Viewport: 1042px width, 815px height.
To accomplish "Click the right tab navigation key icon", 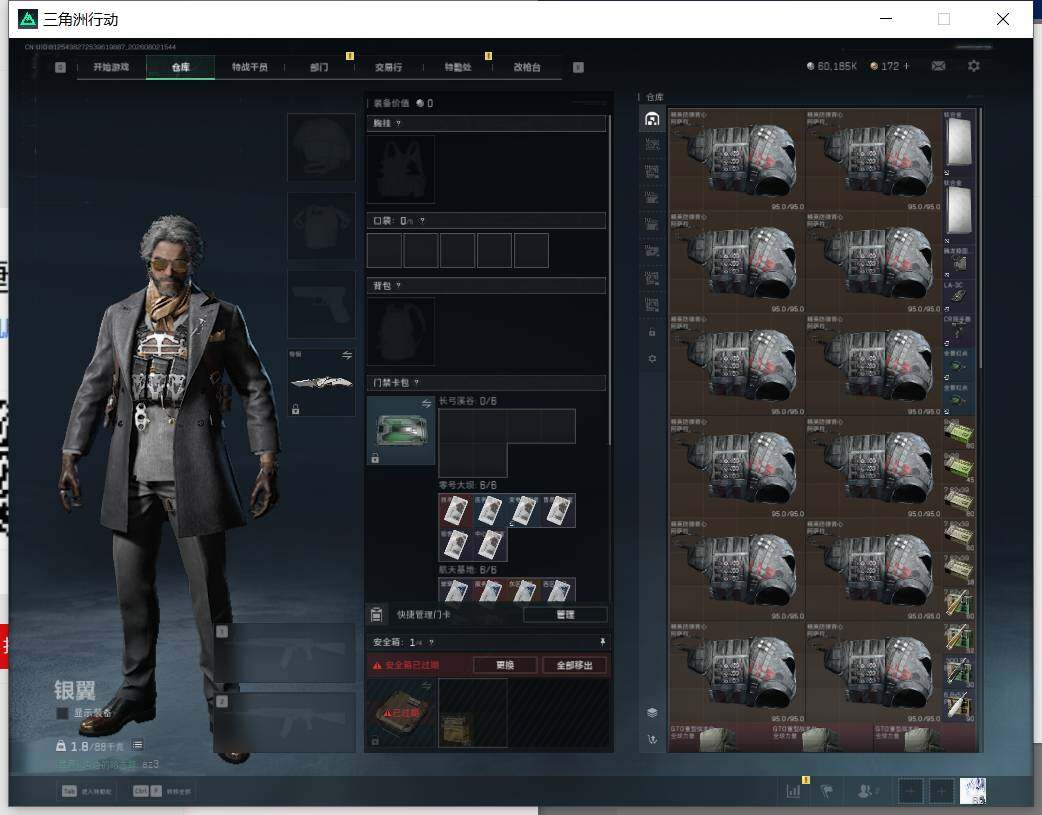I will tap(578, 67).
